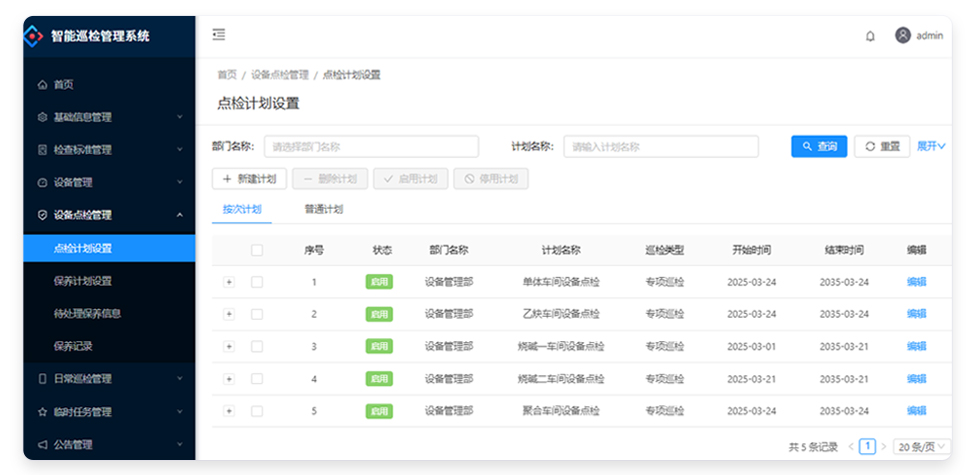
Task: Open the 部门名称 department select dropdown
Action: (x=371, y=146)
